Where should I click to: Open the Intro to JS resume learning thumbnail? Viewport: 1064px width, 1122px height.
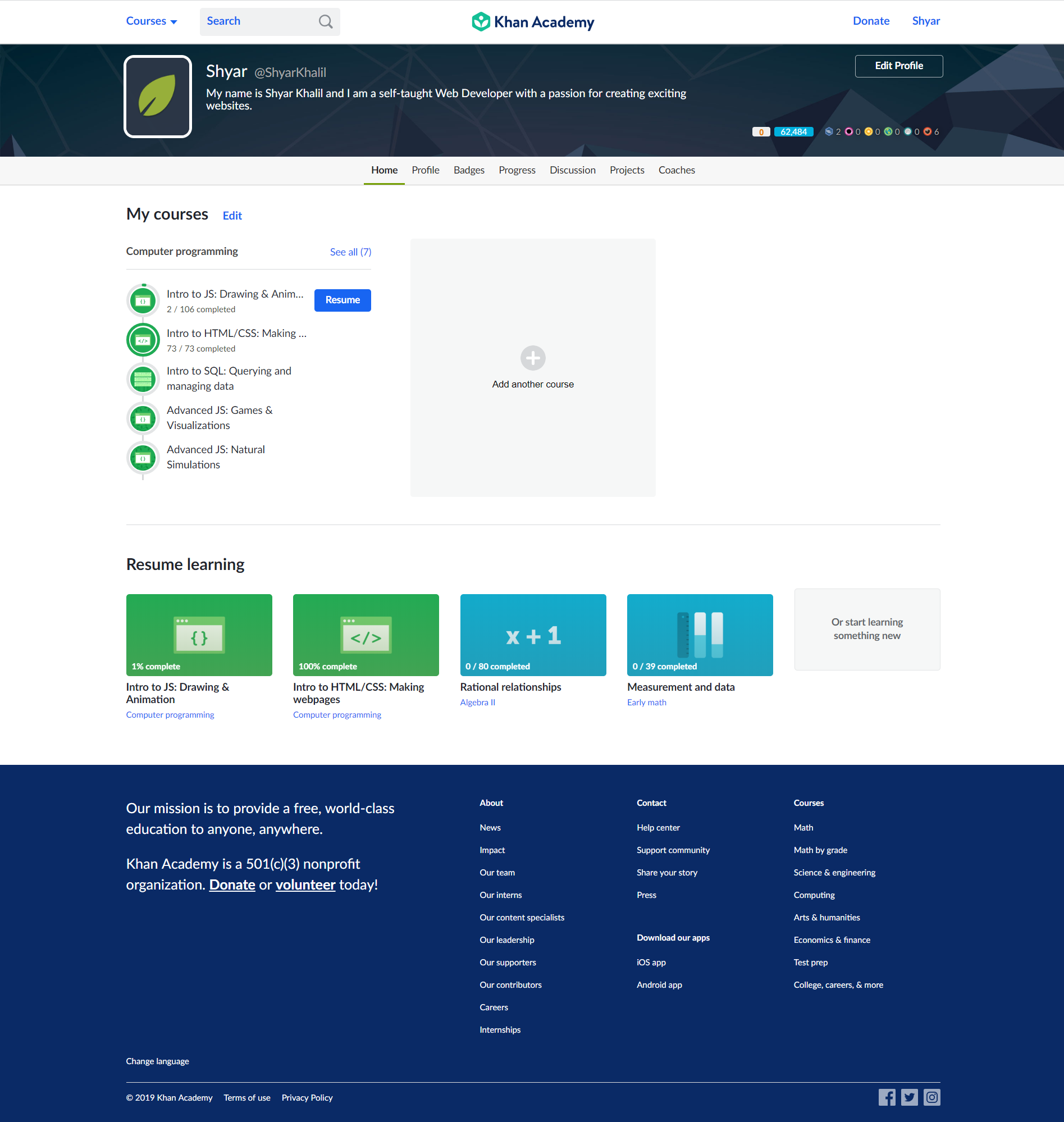199,635
